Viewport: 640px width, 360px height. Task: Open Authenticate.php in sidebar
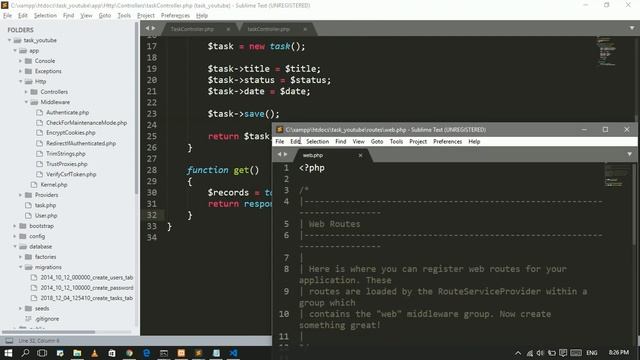pos(67,112)
